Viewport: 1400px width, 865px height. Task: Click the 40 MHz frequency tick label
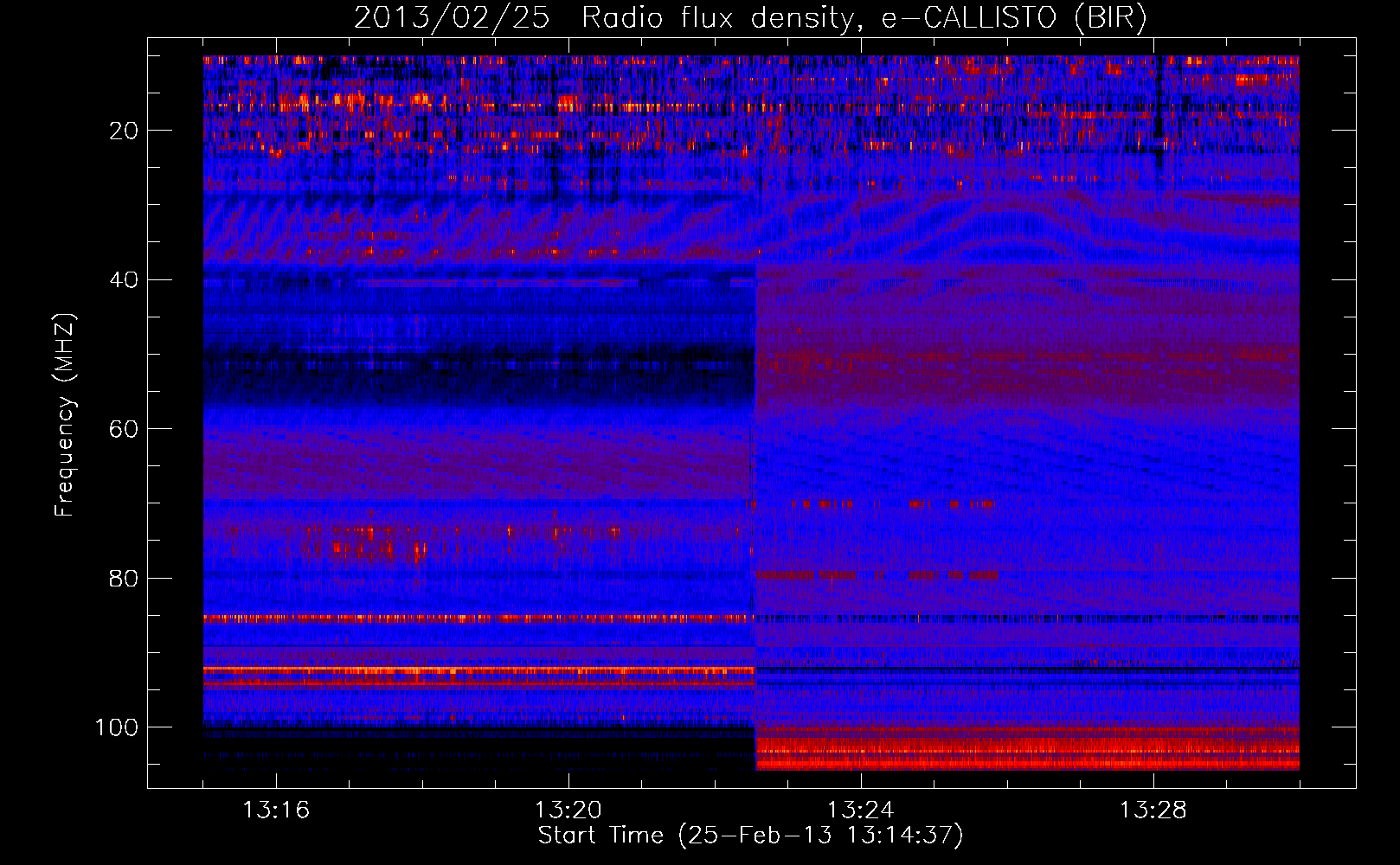click(x=125, y=280)
